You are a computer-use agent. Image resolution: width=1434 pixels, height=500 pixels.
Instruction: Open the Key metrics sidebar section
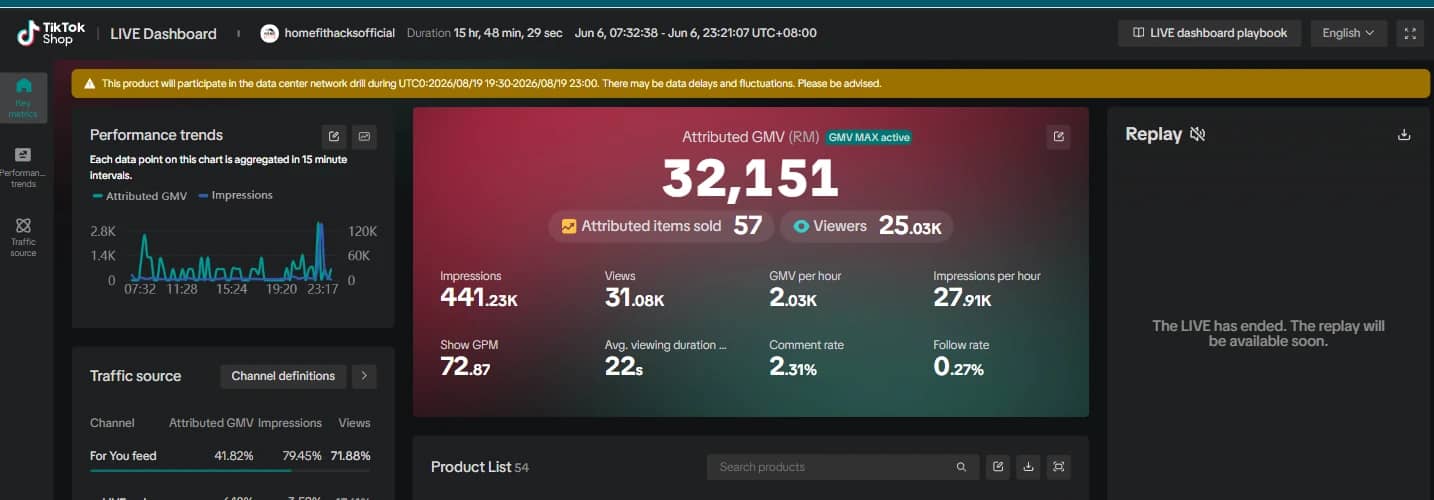pos(24,97)
